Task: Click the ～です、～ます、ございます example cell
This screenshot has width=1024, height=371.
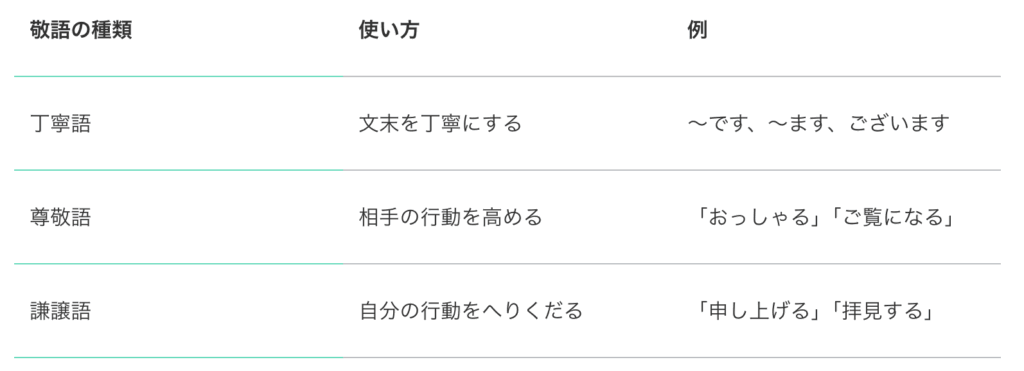Action: 818,123
